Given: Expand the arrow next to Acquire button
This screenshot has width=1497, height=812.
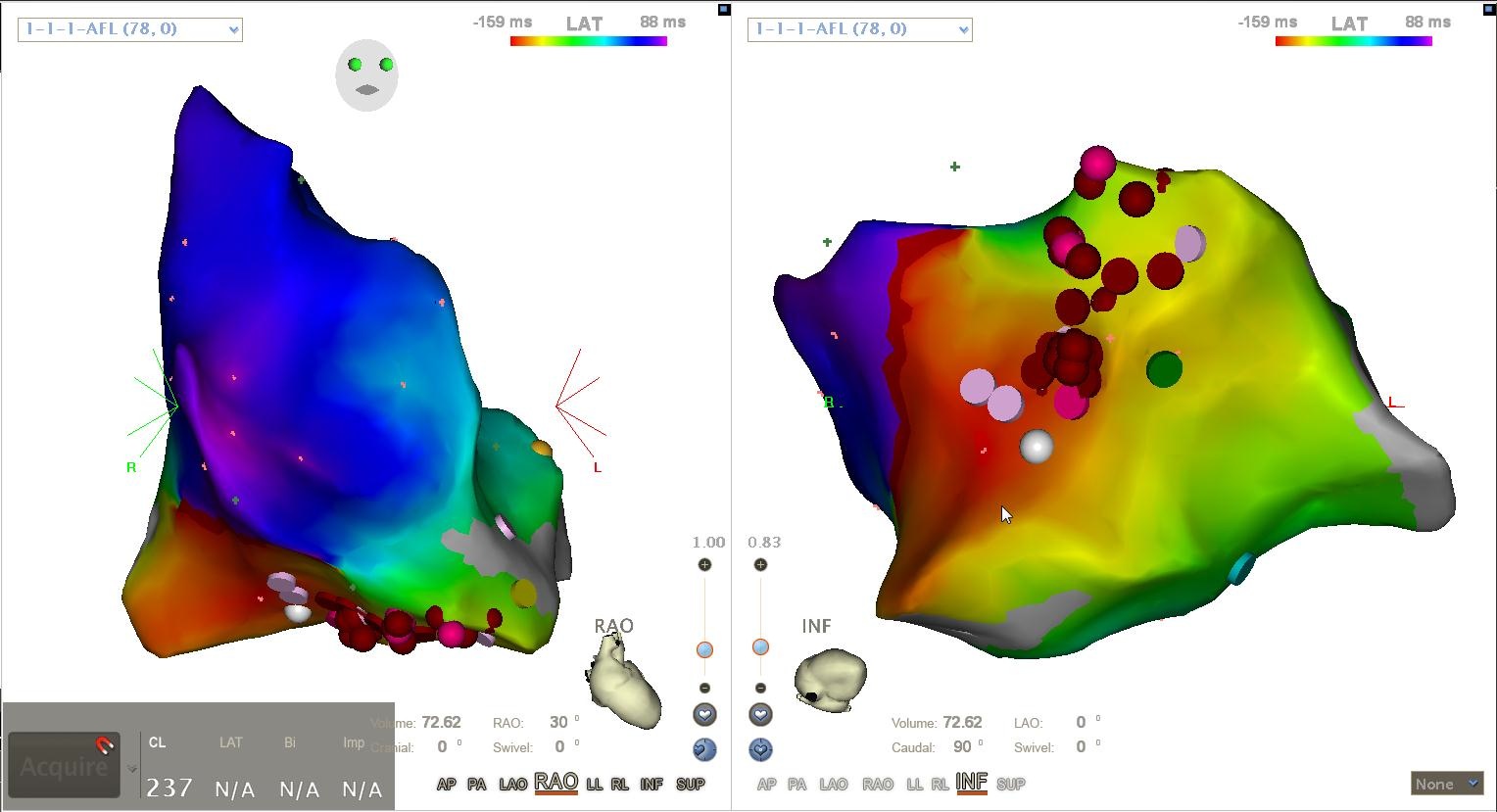Looking at the screenshot, I should pos(132,769).
